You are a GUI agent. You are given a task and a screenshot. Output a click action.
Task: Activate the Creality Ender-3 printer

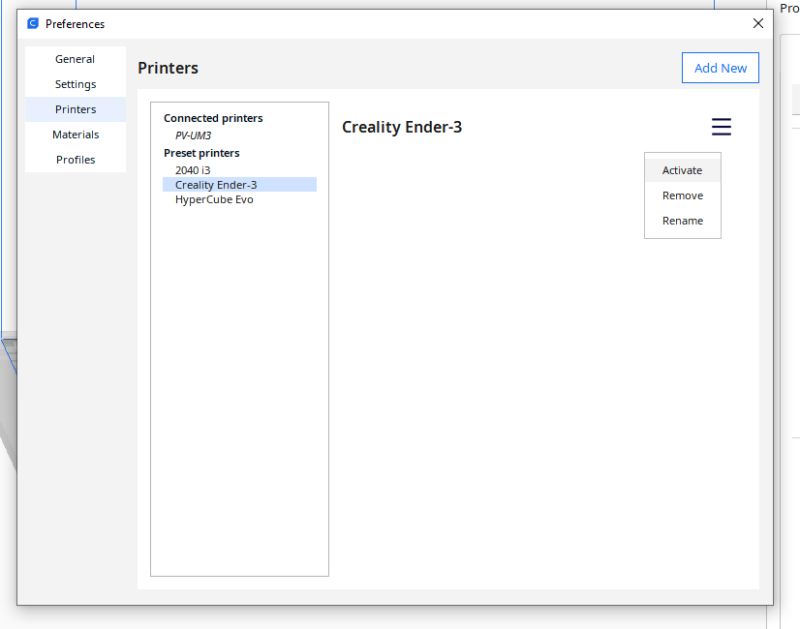[x=682, y=170]
